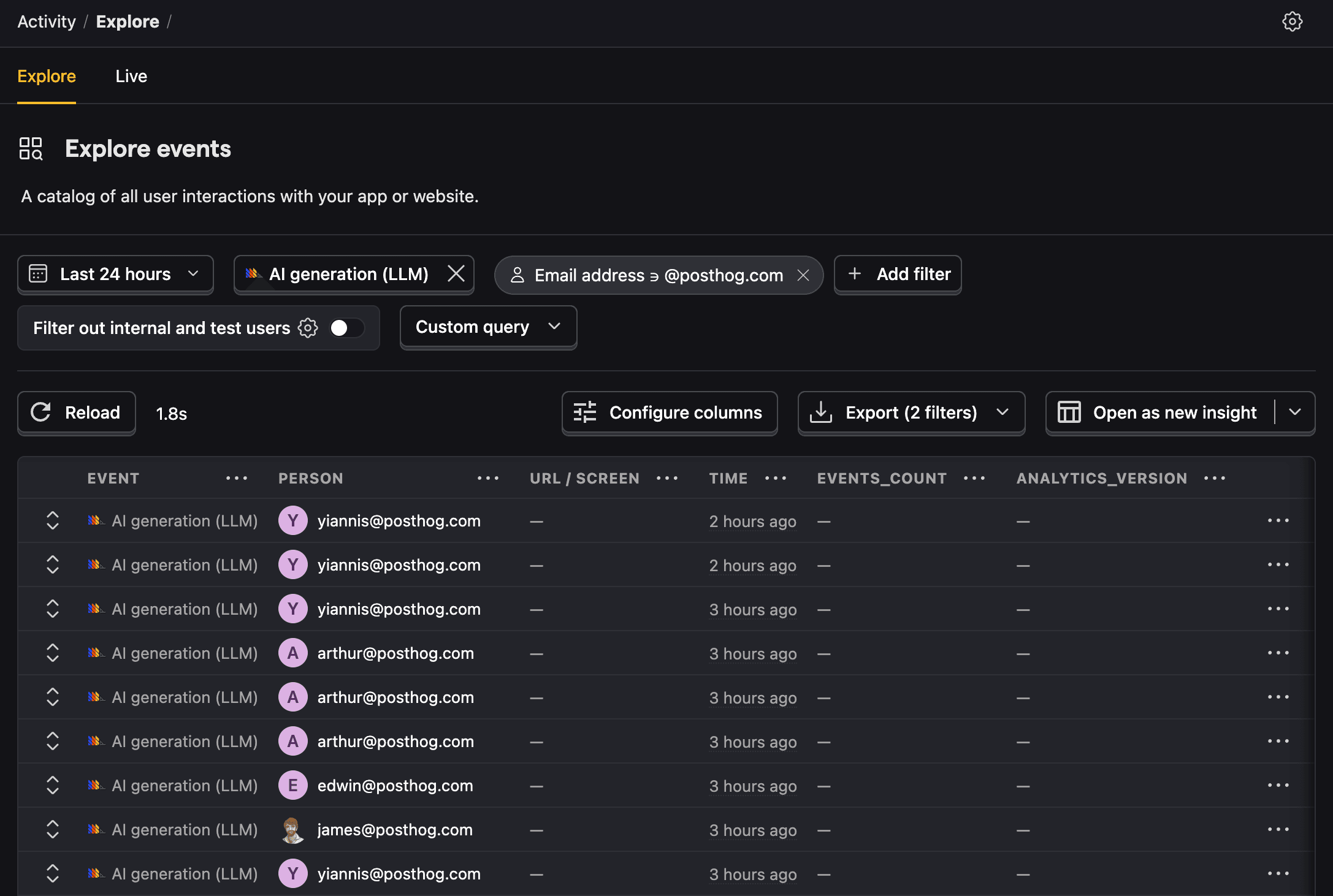Screen dimensions: 1333x896
Task: Click the calendar icon in the date filter
Action: (38, 273)
